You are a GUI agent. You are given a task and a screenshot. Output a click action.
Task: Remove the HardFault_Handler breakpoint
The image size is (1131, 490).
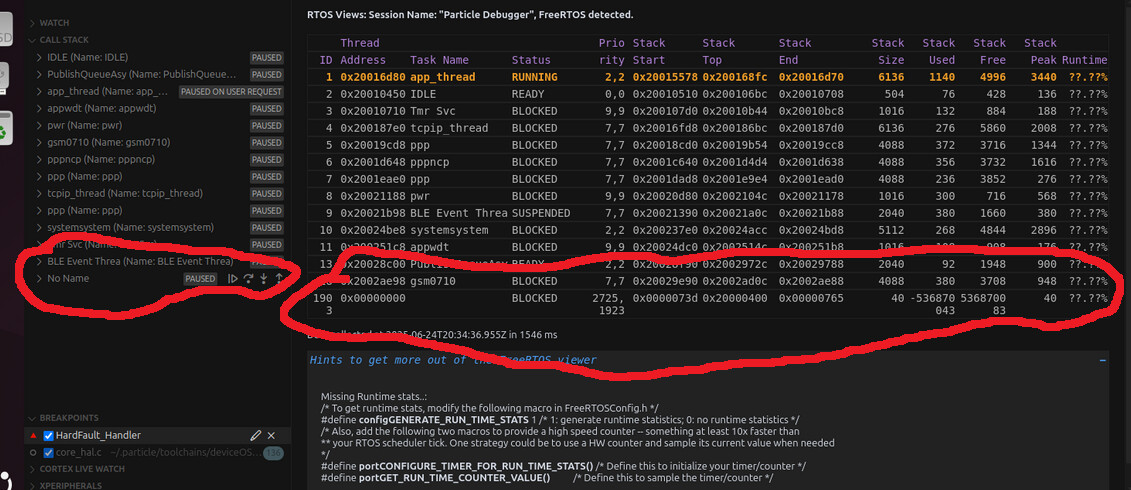(x=271, y=435)
